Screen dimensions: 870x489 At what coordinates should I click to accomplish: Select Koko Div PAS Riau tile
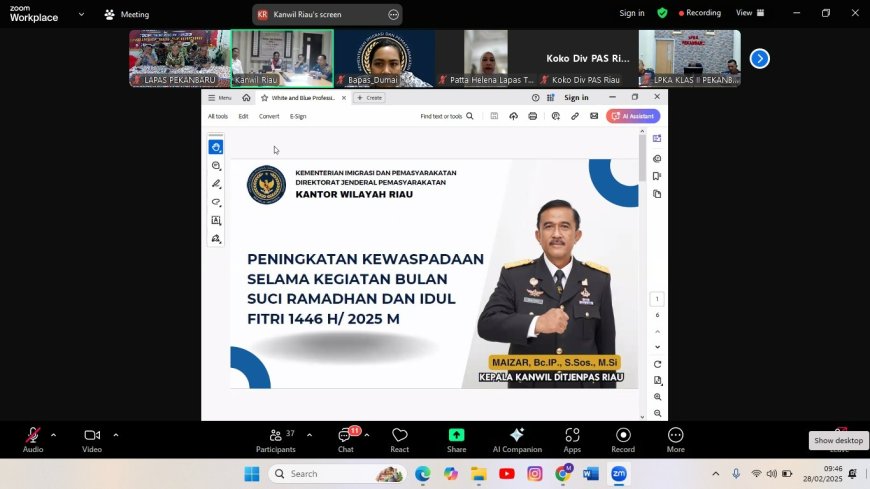tap(588, 58)
